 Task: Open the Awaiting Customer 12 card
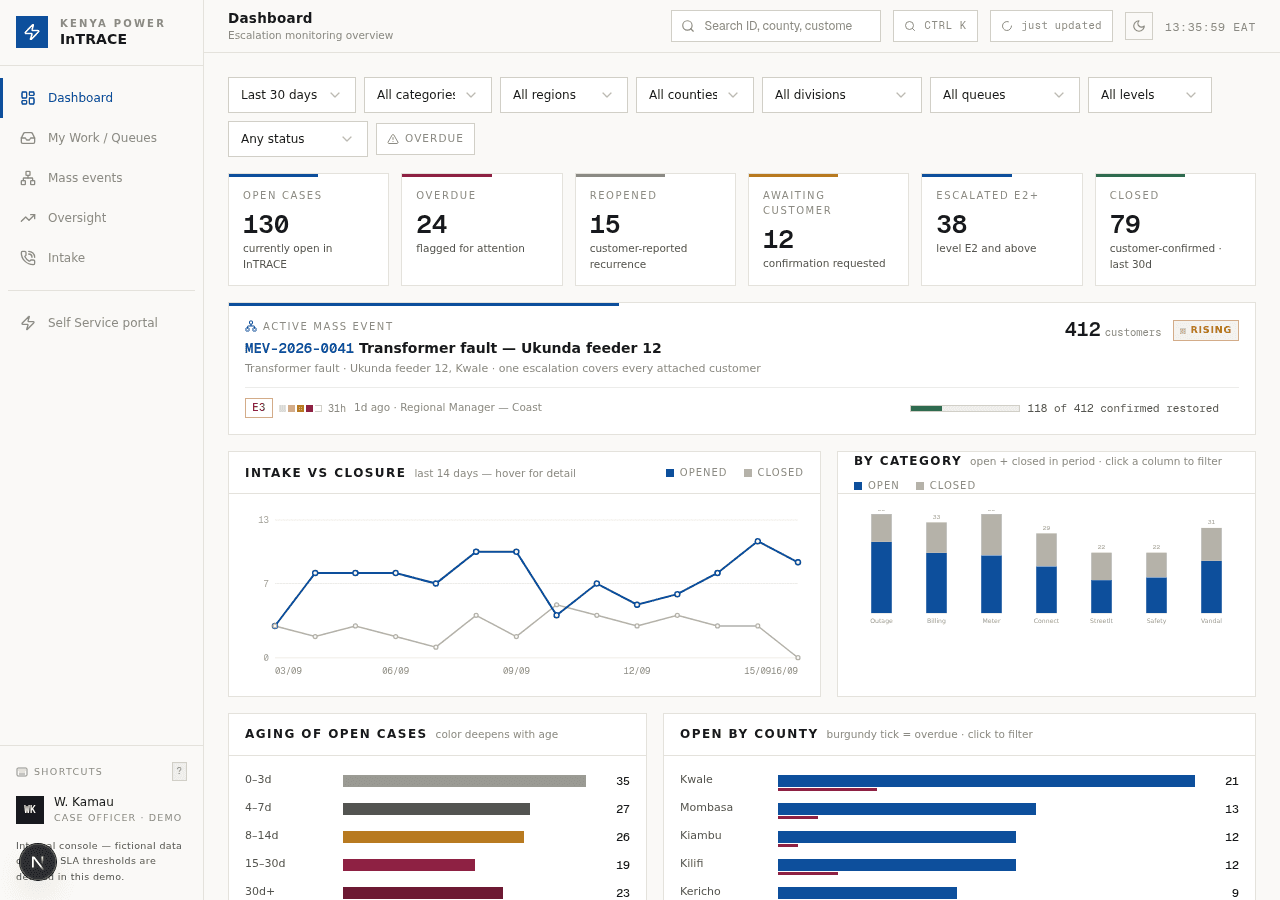click(x=828, y=230)
